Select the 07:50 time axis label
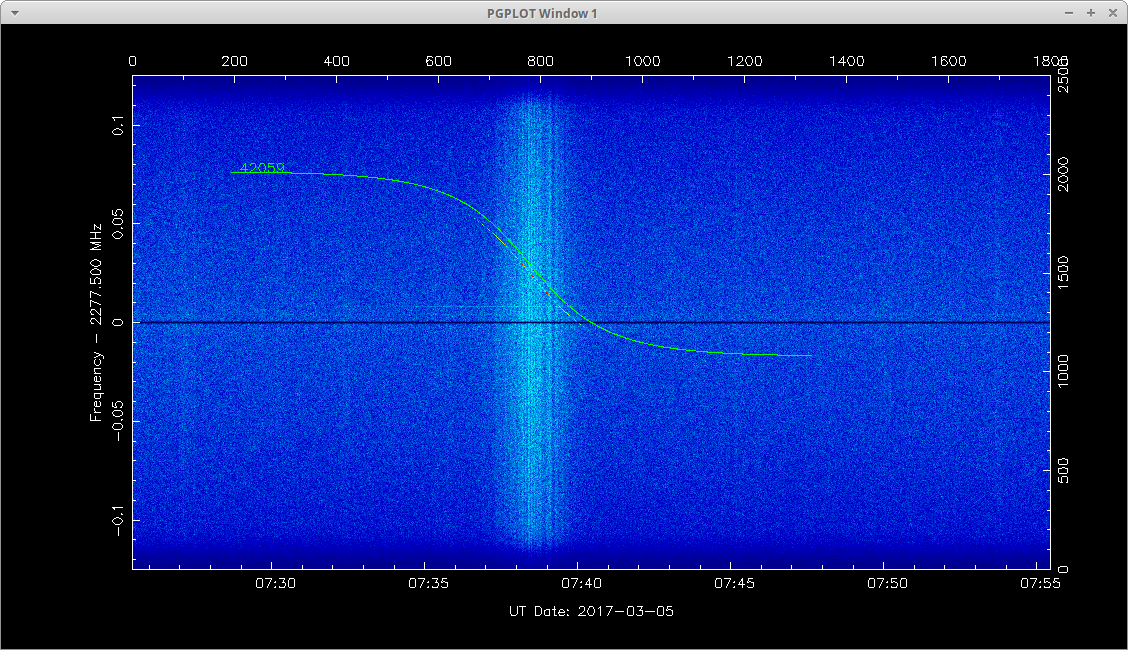Image resolution: width=1128 pixels, height=650 pixels. click(887, 583)
